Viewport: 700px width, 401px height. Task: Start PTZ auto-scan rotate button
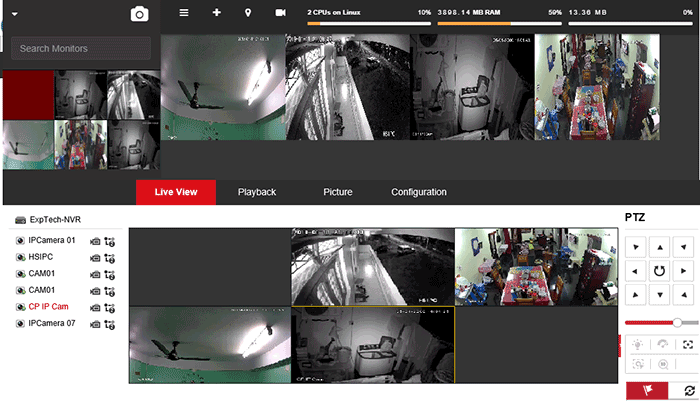tap(660, 271)
